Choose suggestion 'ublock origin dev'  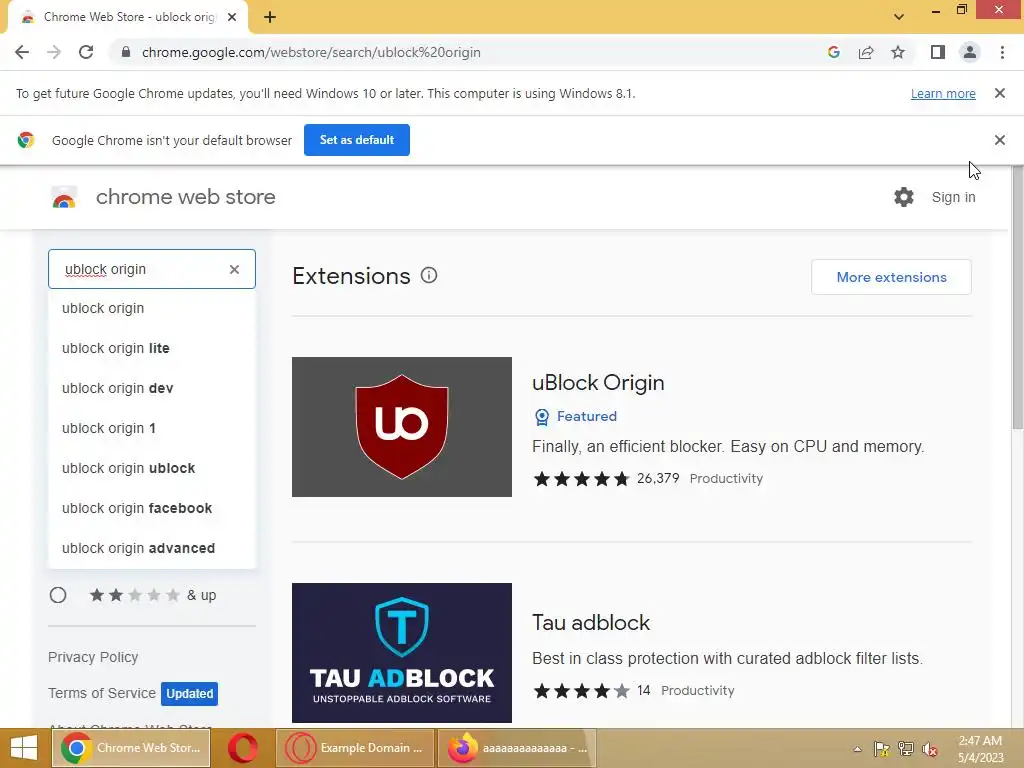(x=152, y=388)
